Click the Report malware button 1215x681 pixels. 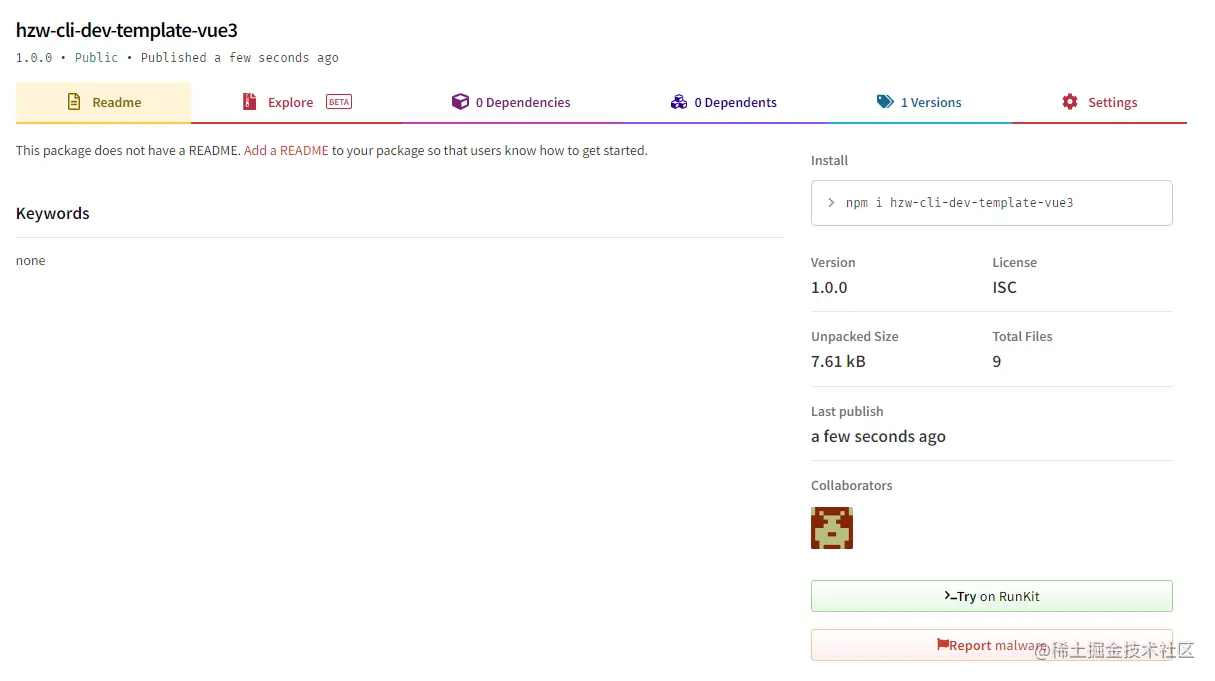[x=991, y=645]
